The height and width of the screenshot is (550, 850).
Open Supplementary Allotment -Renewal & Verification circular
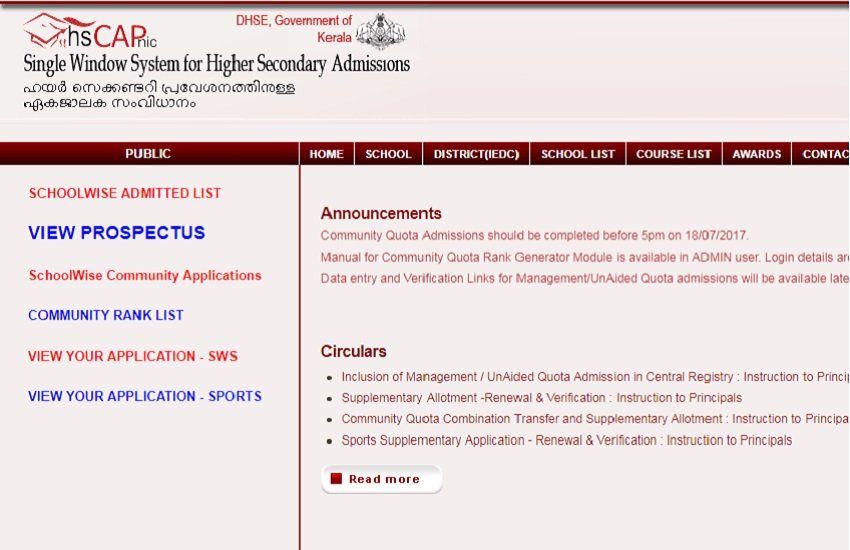click(542, 398)
